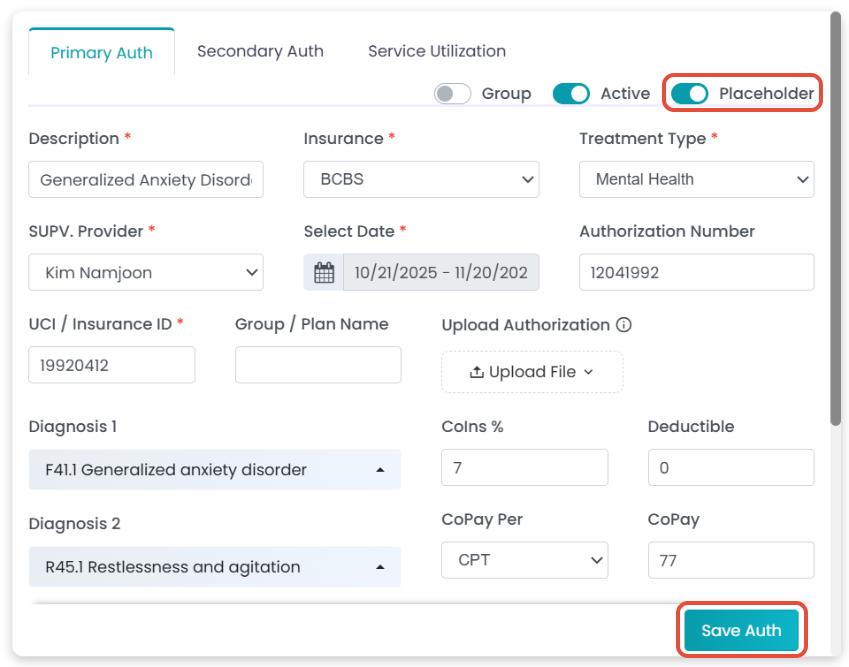Click the Authorization Number input field
This screenshot has width=849, height=667.
(696, 272)
